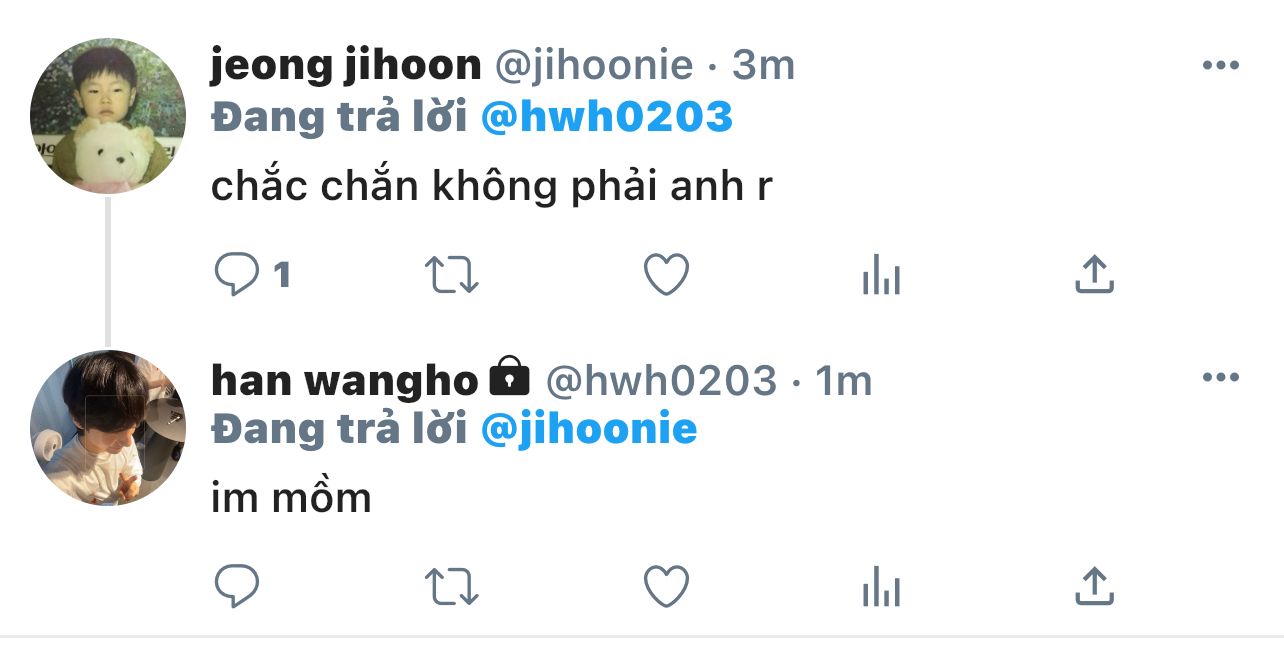Viewport: 1284px width, 646px height.
Task: Open the 'im mồm' tweet text
Action: [x=291, y=497]
